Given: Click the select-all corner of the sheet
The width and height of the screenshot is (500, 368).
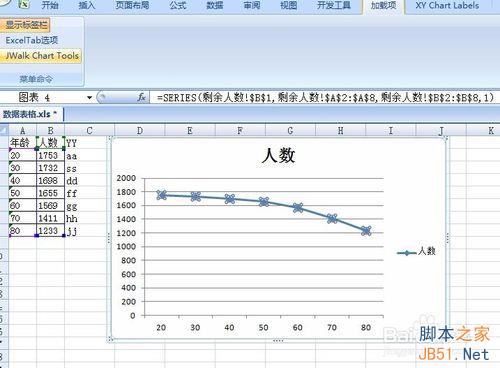Looking at the screenshot, I should 4,130.
